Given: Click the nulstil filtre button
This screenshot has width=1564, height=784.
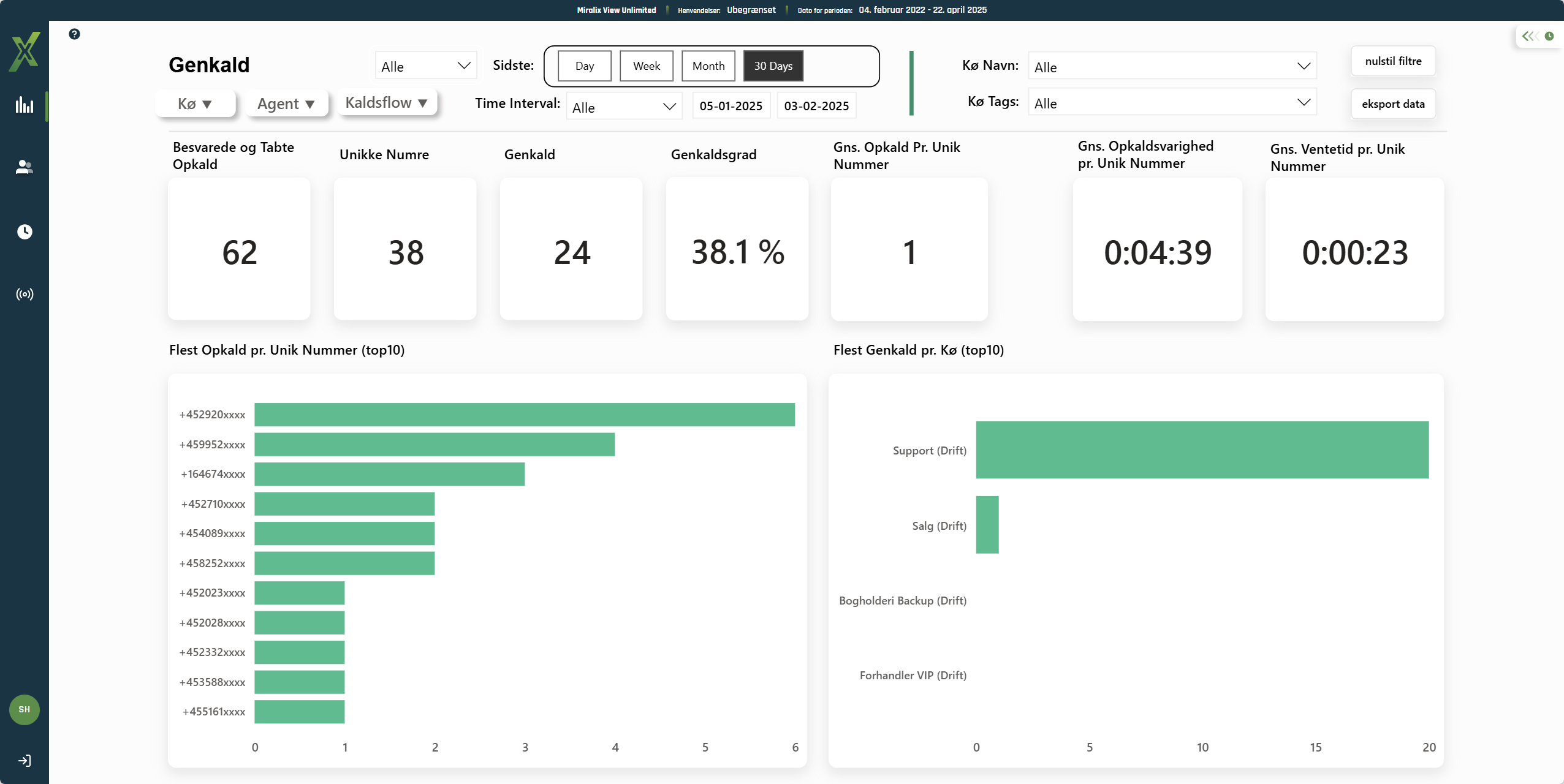Looking at the screenshot, I should [1393, 61].
